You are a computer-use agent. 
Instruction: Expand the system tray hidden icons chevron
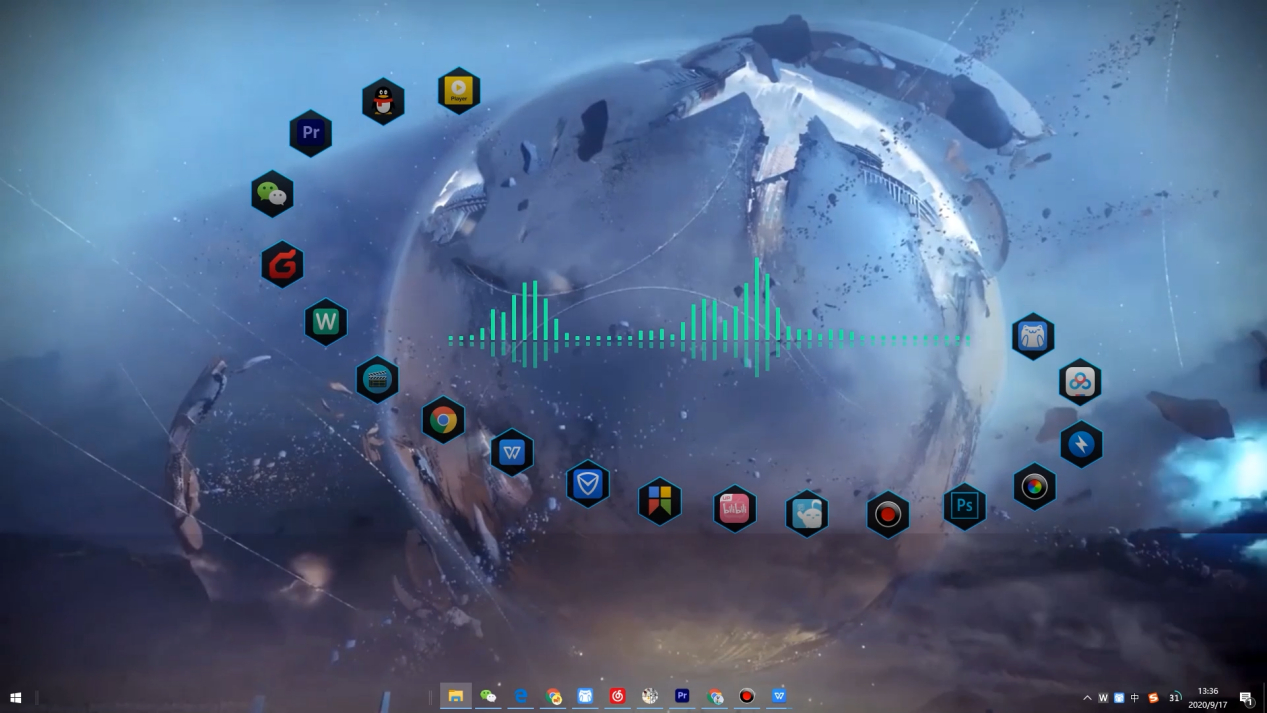tap(1087, 698)
